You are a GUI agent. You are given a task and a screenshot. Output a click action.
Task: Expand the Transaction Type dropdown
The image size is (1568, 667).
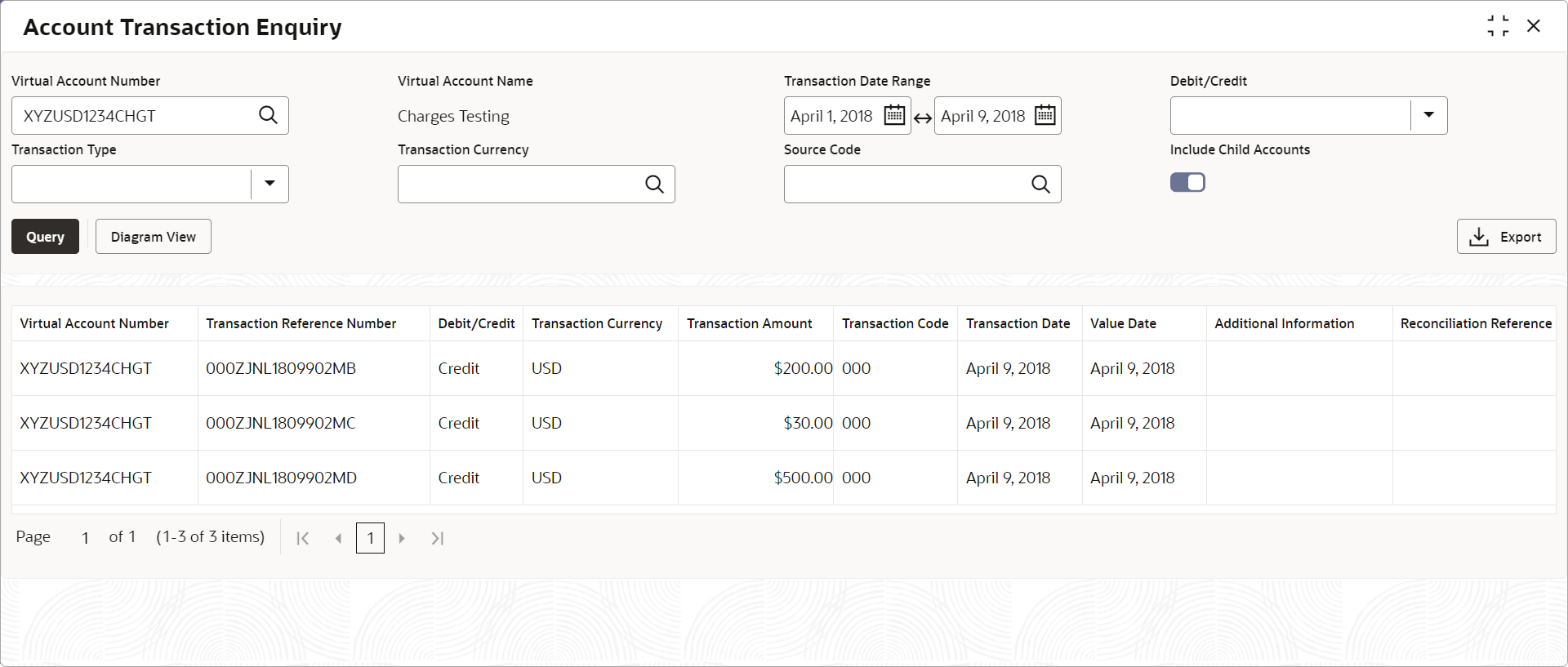[x=269, y=184]
